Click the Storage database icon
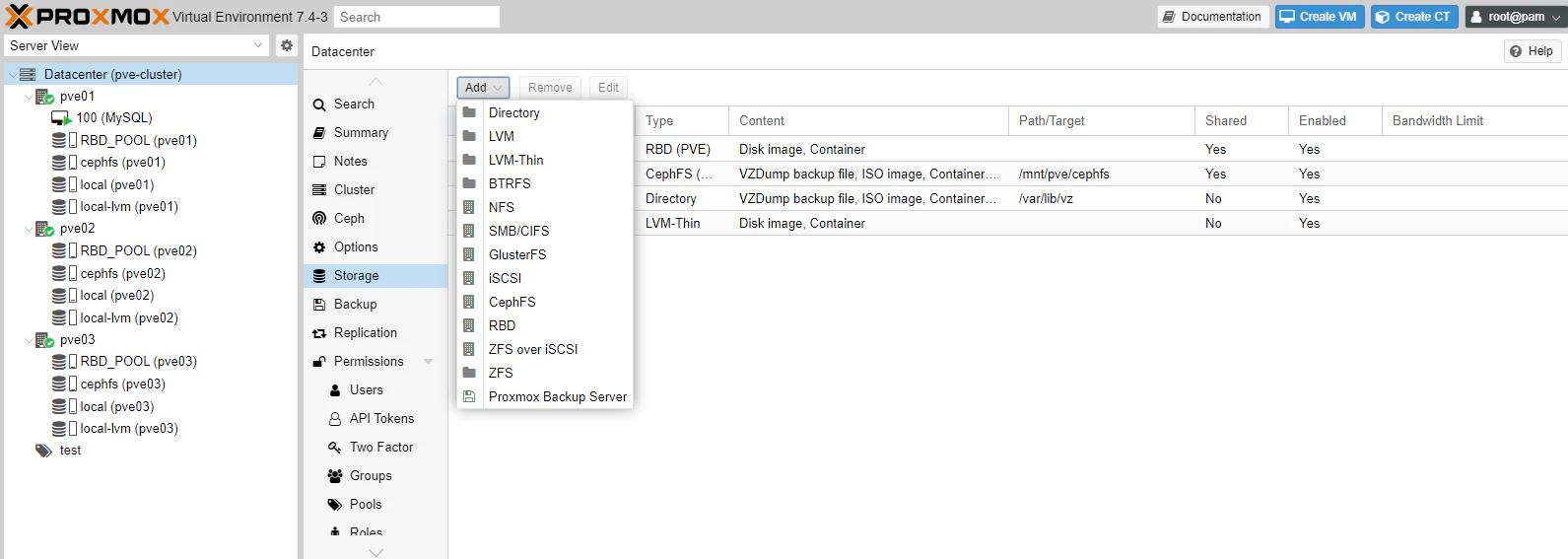Screen dimensions: 1568x559 [x=319, y=276]
